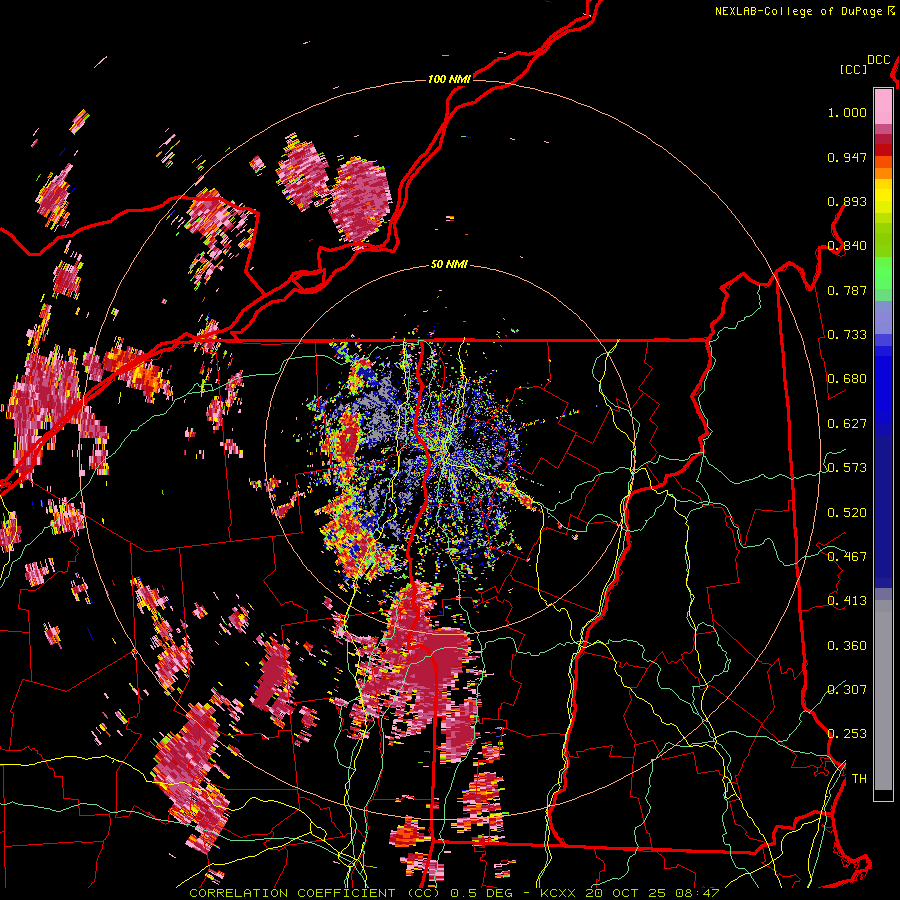
Task: Click the 0.680 legend value
Action: pos(847,379)
